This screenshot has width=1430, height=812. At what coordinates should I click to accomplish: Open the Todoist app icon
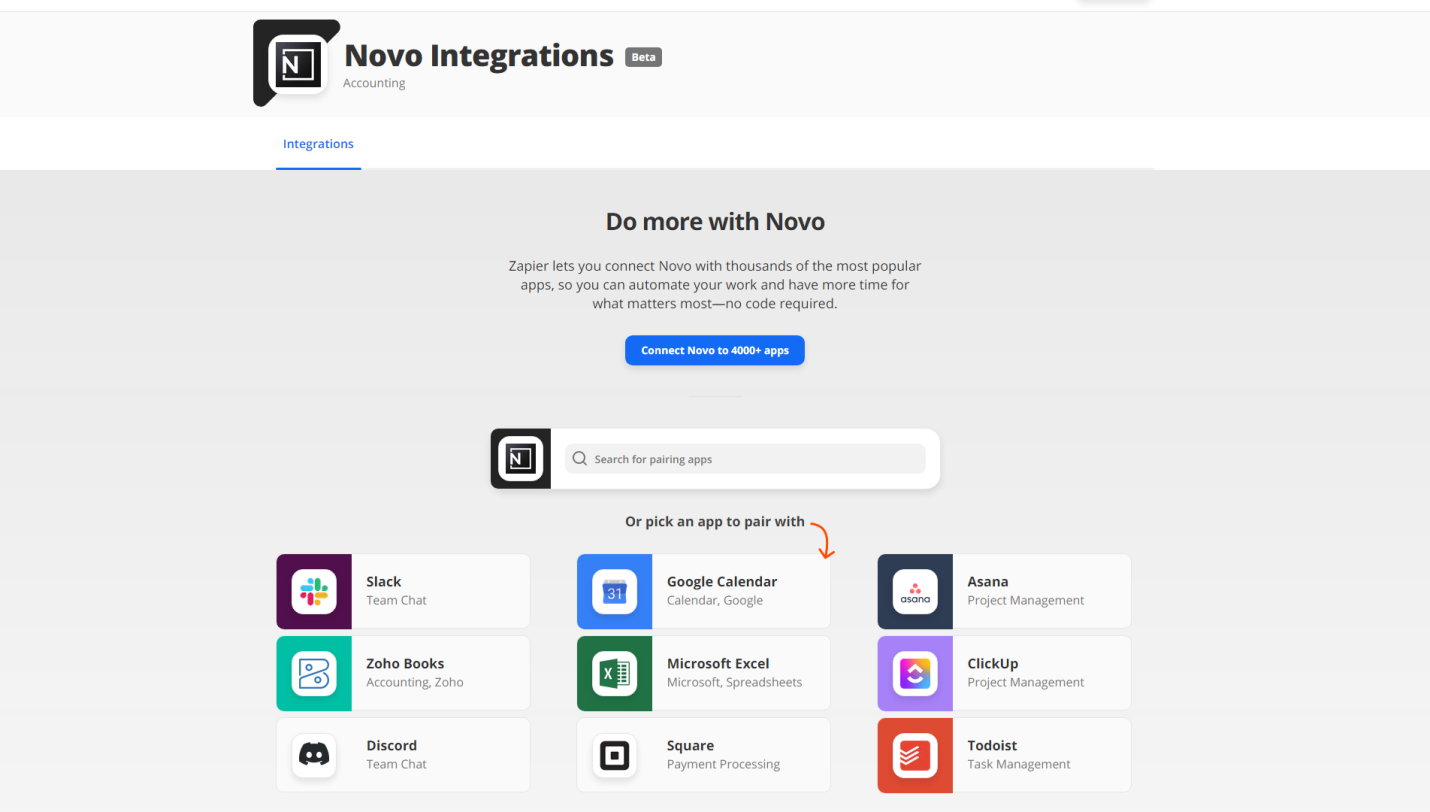coord(915,755)
